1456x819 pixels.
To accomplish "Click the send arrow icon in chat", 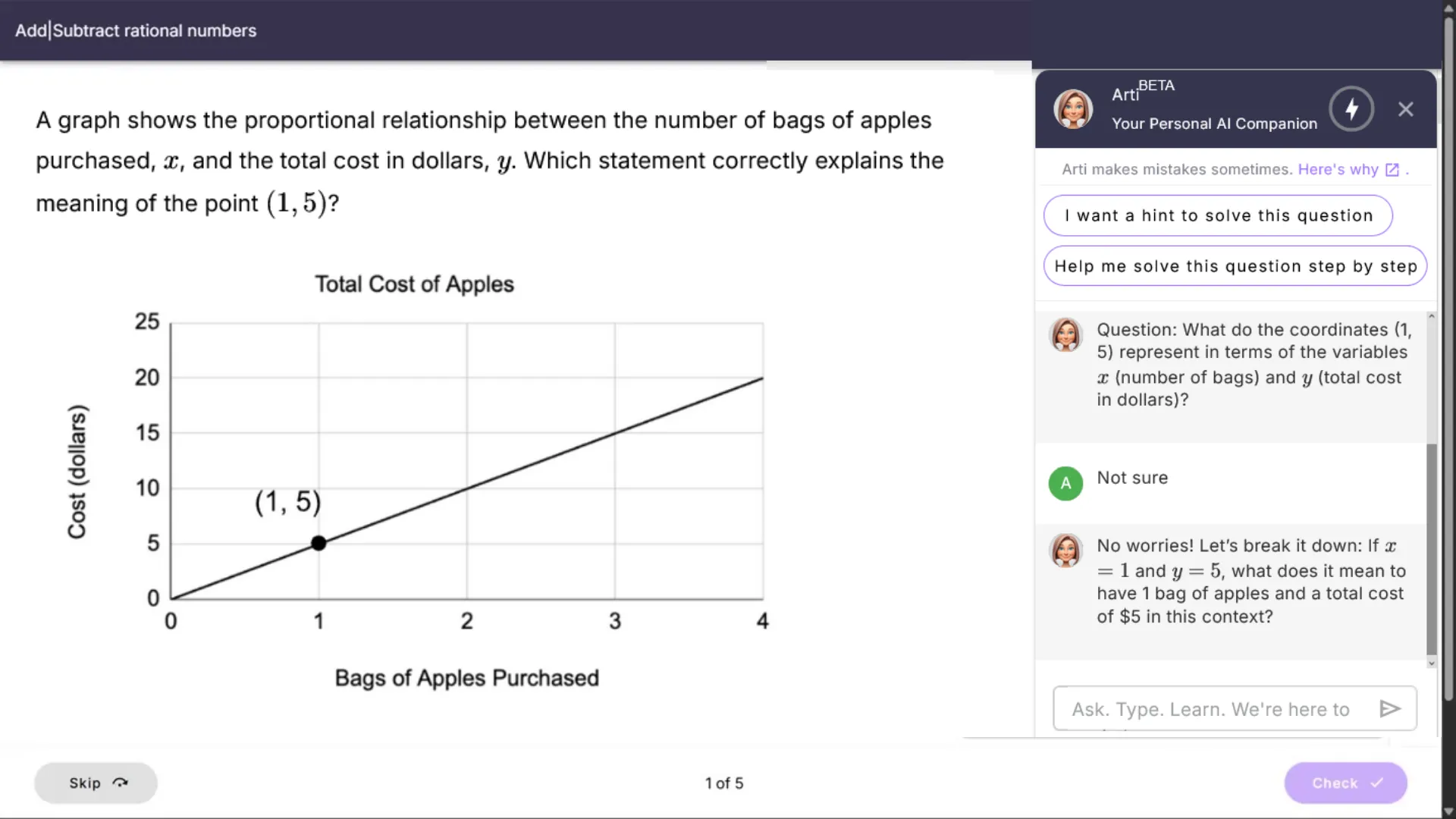I will tap(1389, 708).
